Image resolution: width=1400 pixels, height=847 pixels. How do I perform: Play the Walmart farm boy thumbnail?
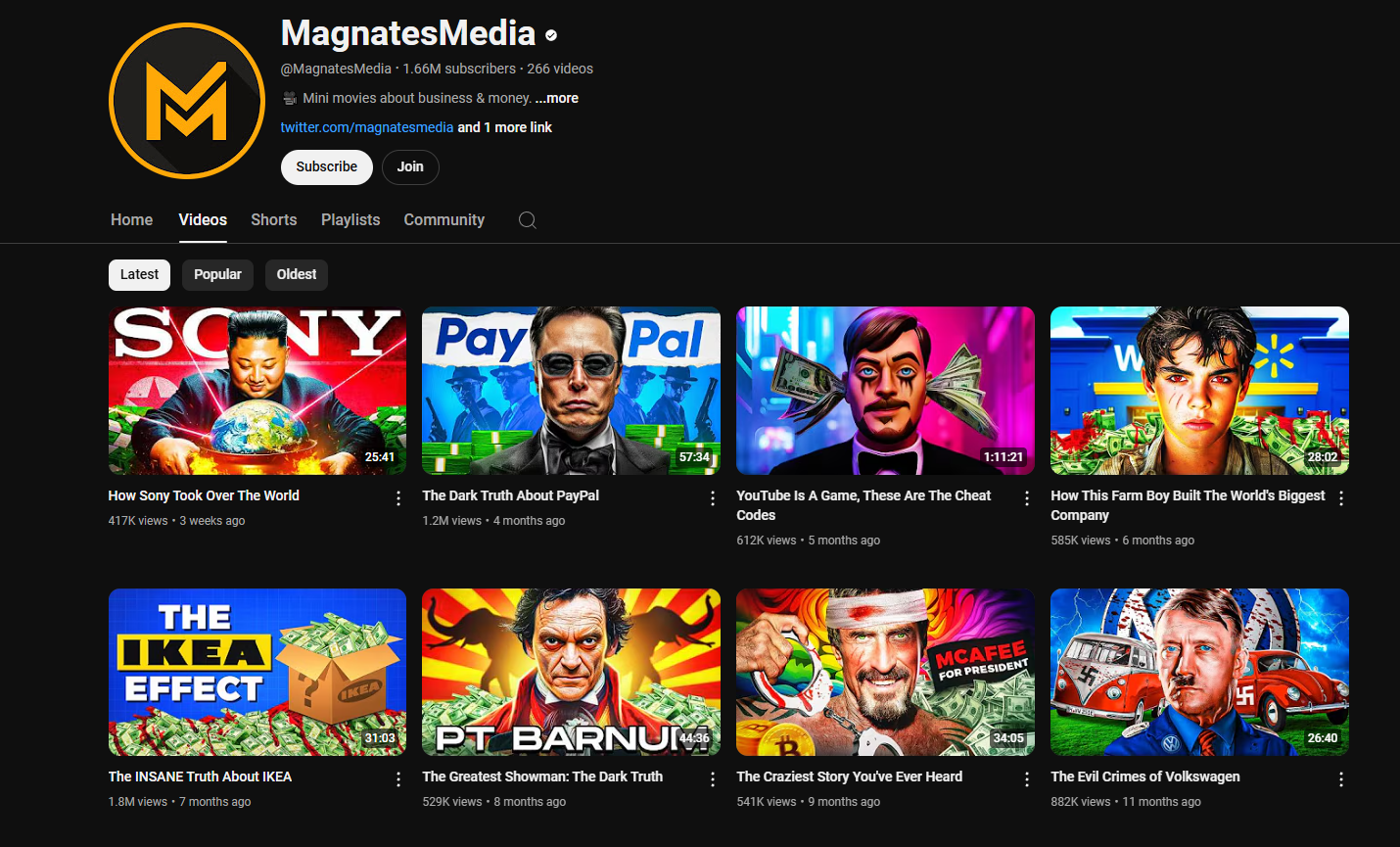click(1199, 391)
